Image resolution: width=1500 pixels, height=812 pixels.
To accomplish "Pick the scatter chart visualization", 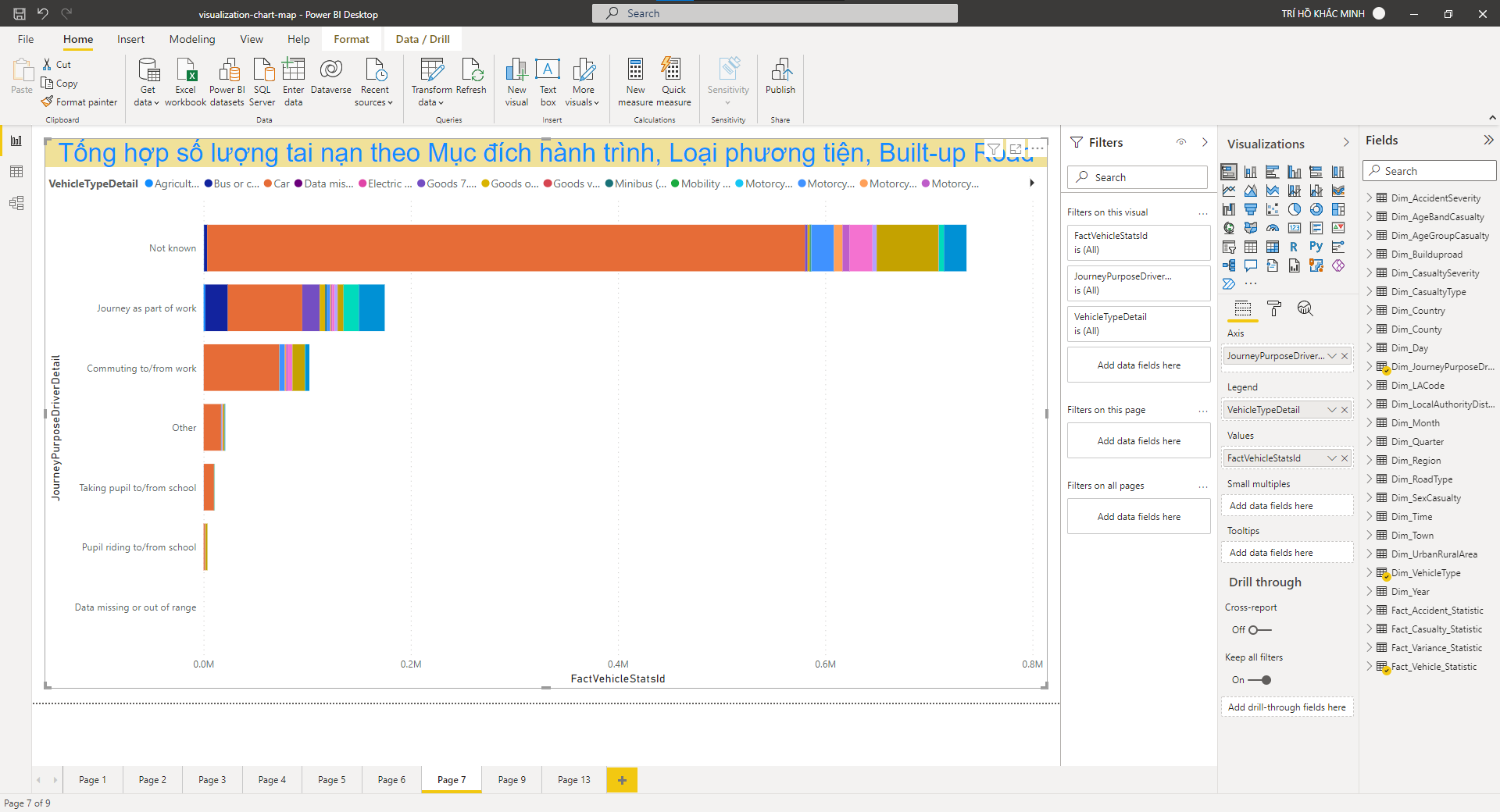I will (1273, 209).
